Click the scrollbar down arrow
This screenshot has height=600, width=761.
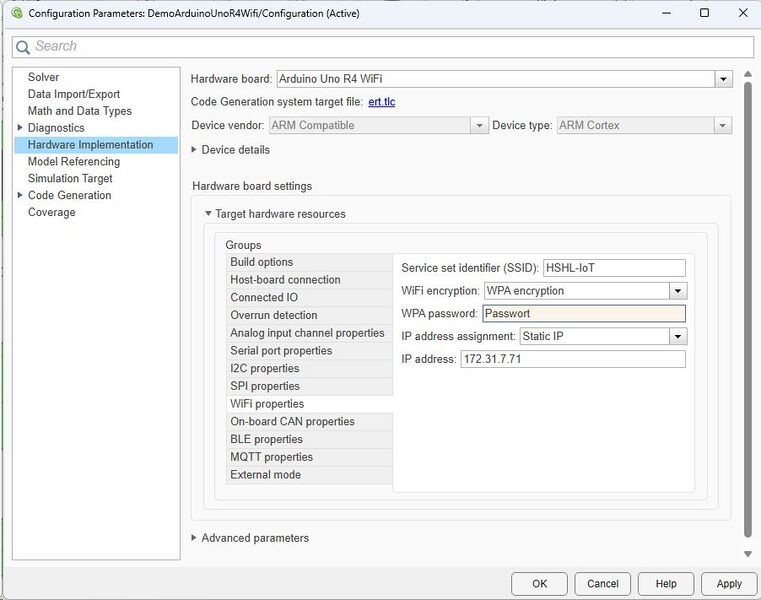748,554
